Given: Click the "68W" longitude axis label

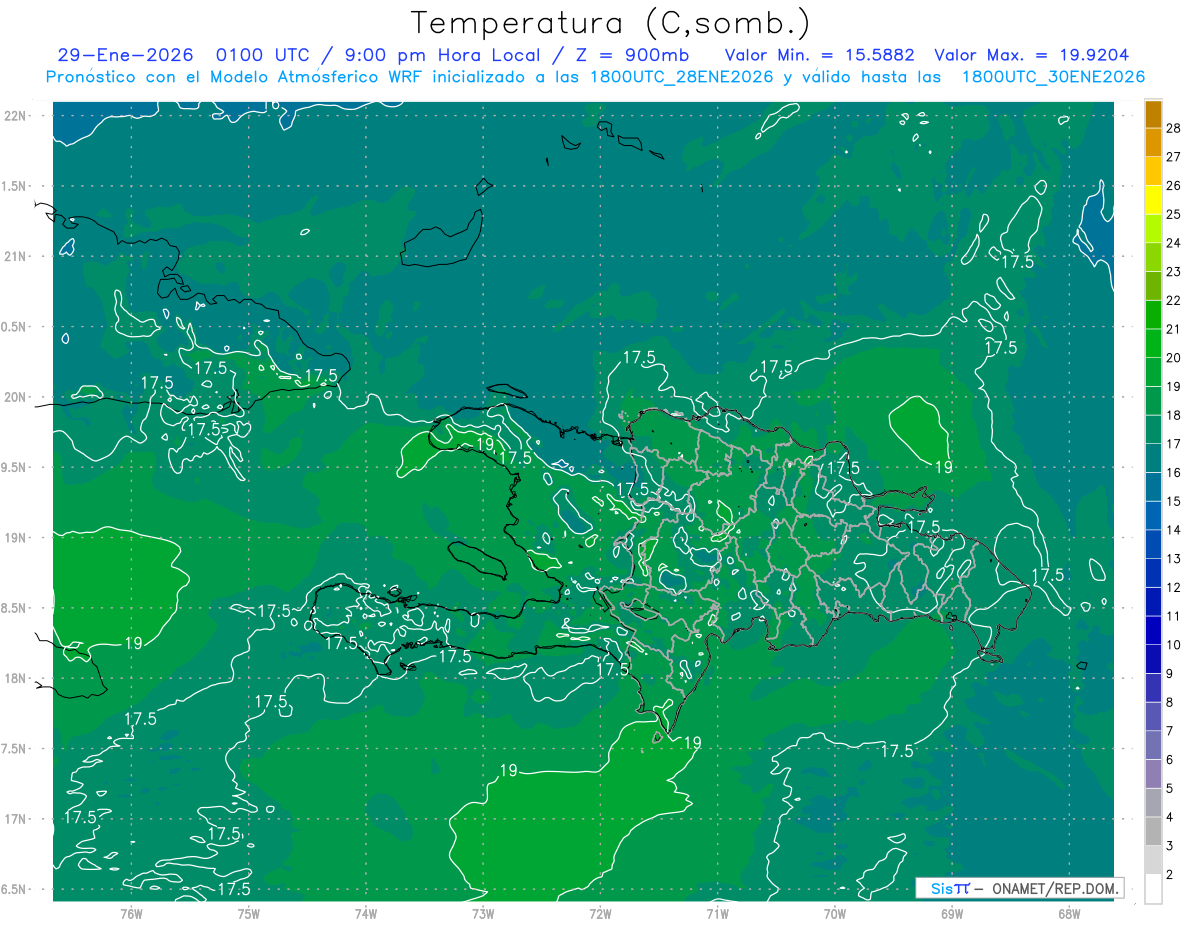Looking at the screenshot, I should [1069, 914].
